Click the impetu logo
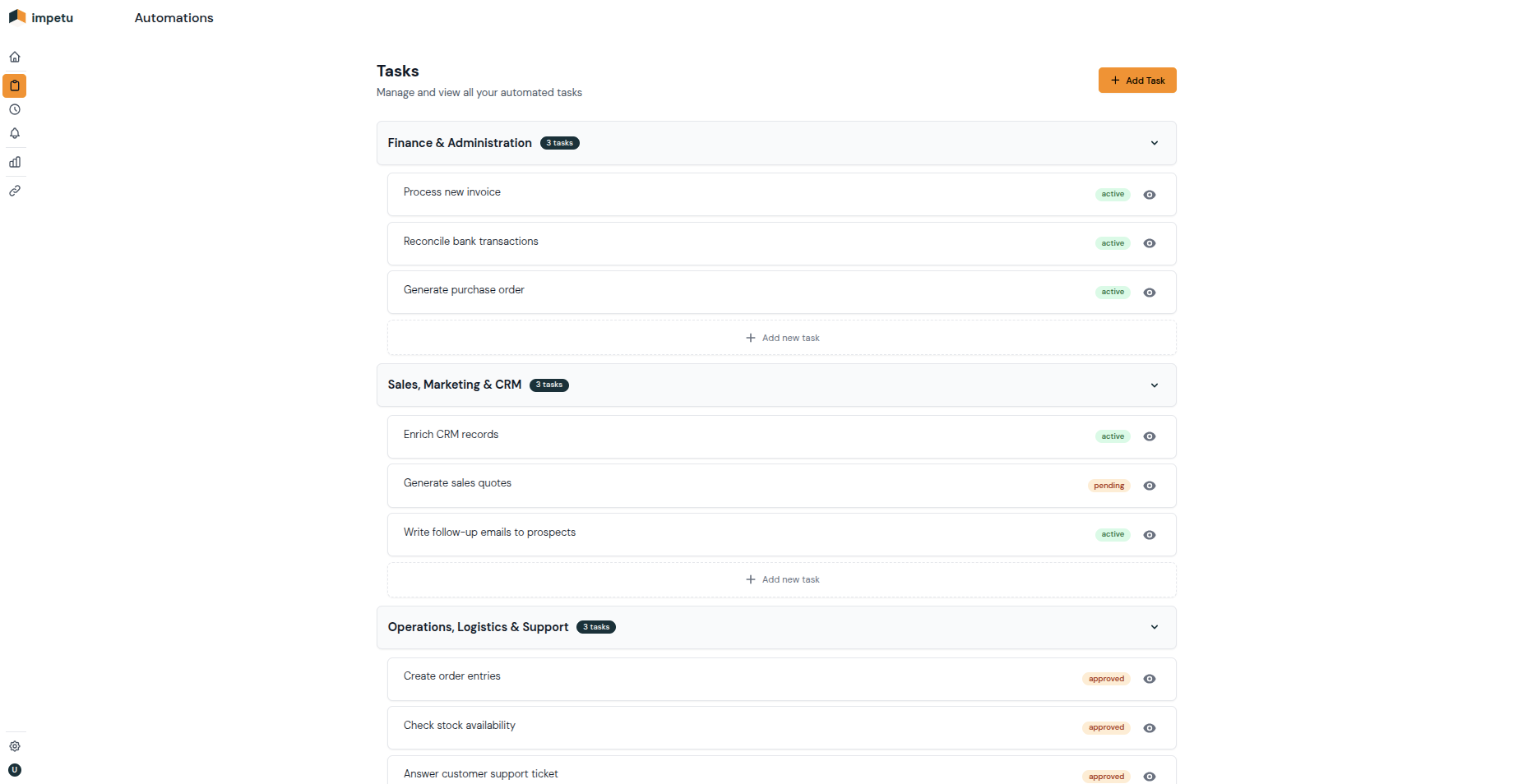This screenshot has height=784, width=1518. [41, 17]
